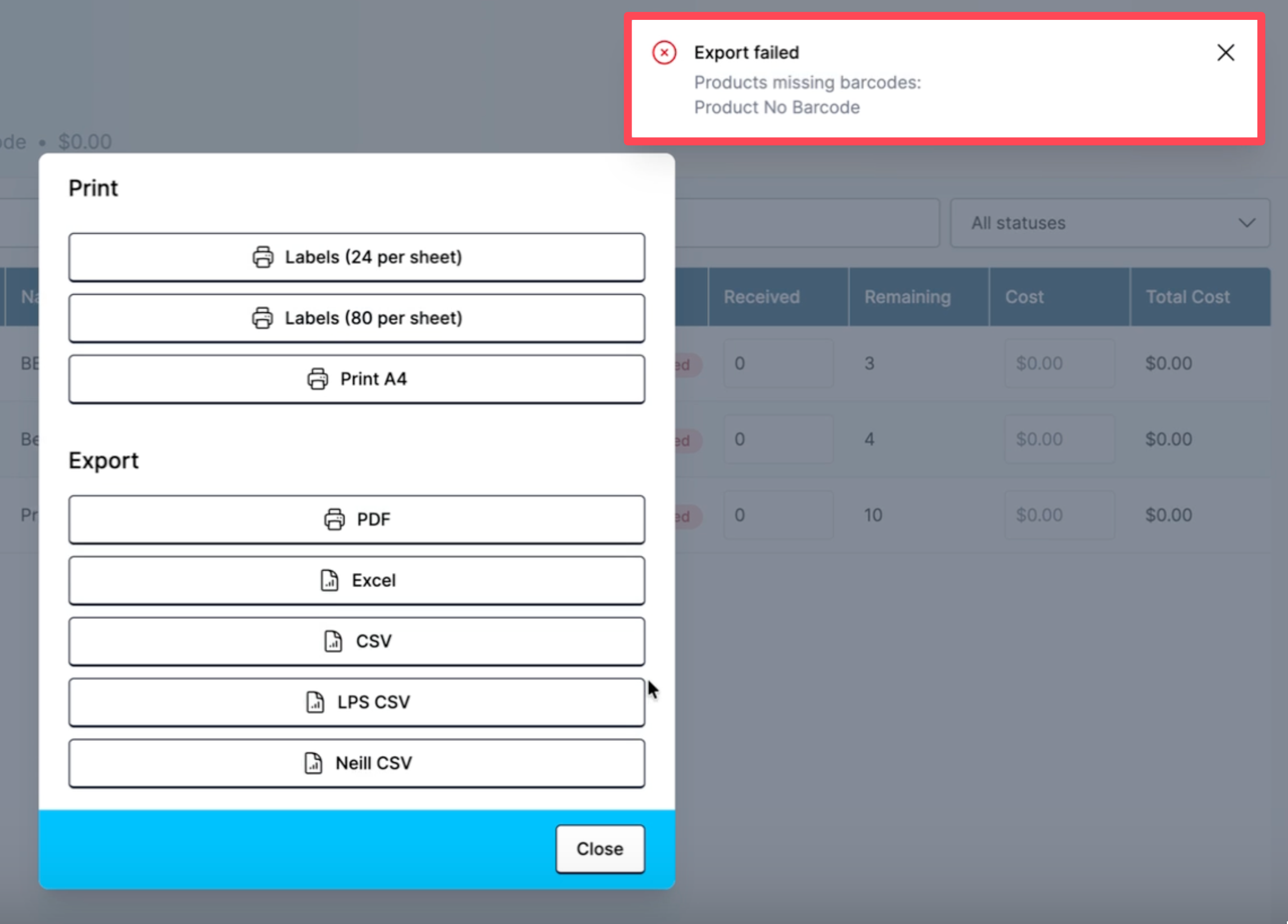Click file icon beside Excel
Image resolution: width=1288 pixels, height=924 pixels.
pos(329,580)
